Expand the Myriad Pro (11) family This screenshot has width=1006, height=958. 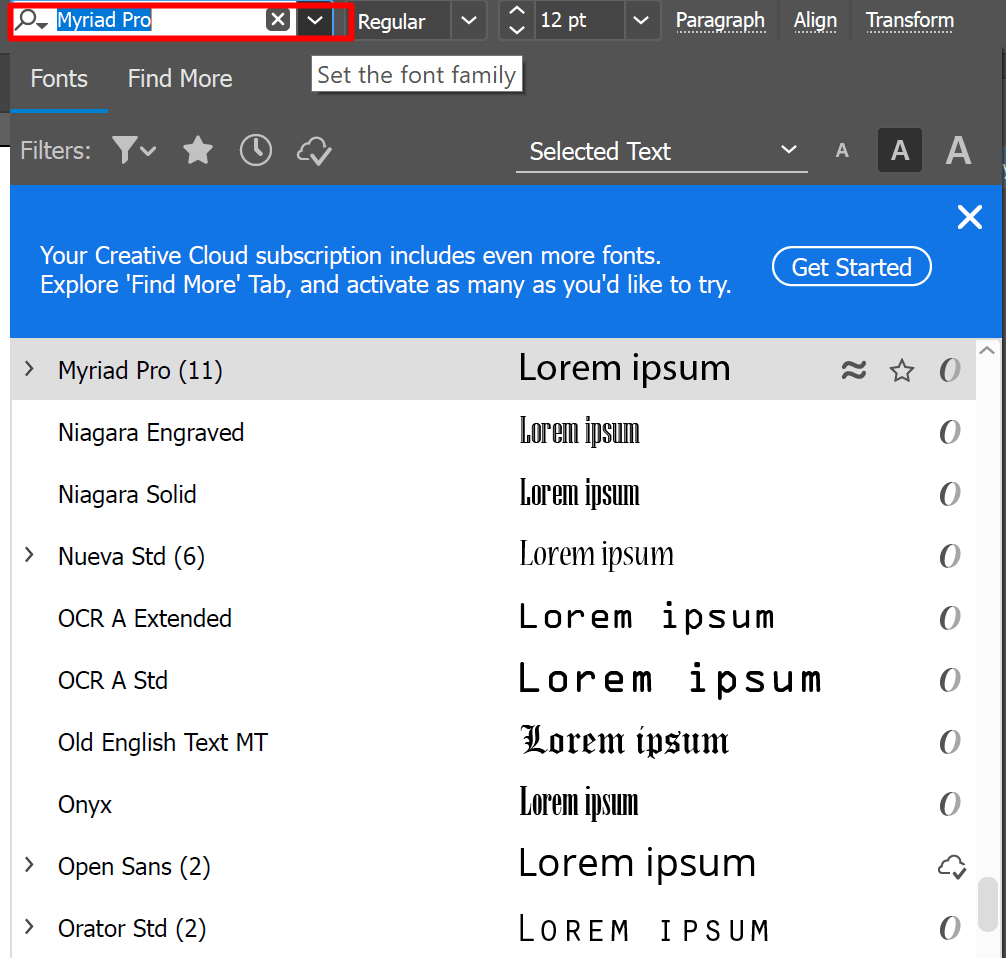point(29,369)
